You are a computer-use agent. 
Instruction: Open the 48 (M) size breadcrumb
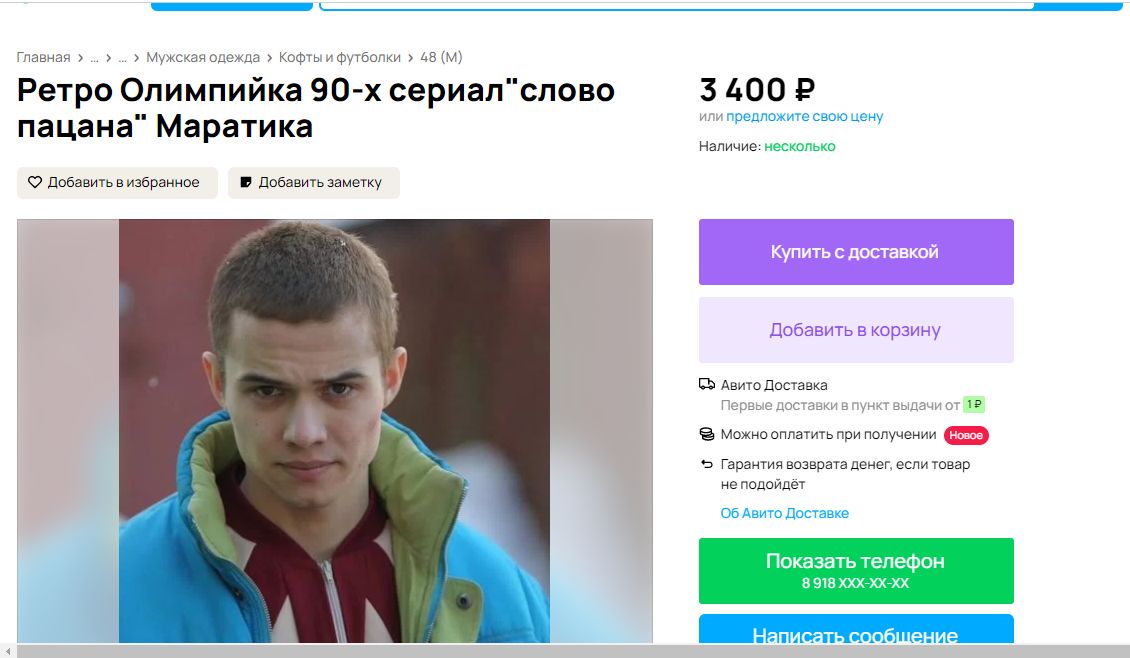[x=441, y=57]
